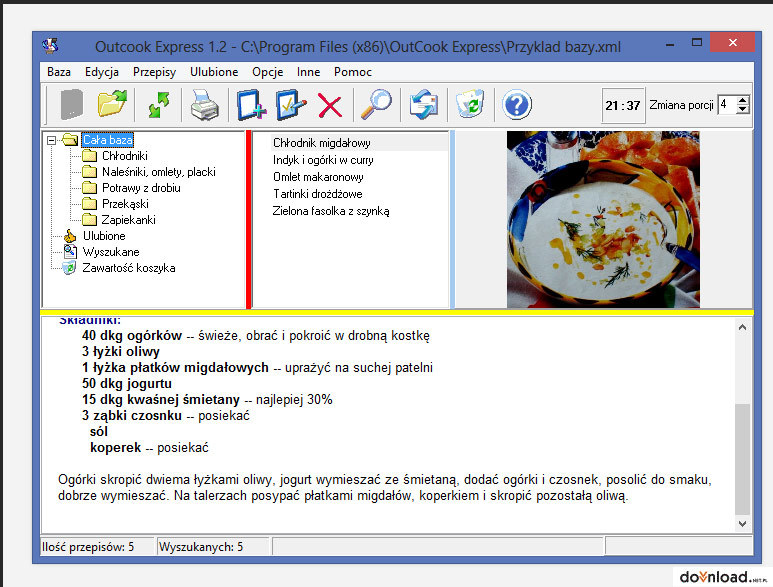The width and height of the screenshot is (773, 587).
Task: Click the recipe text scrollbar up arrow
Action: coord(742,327)
